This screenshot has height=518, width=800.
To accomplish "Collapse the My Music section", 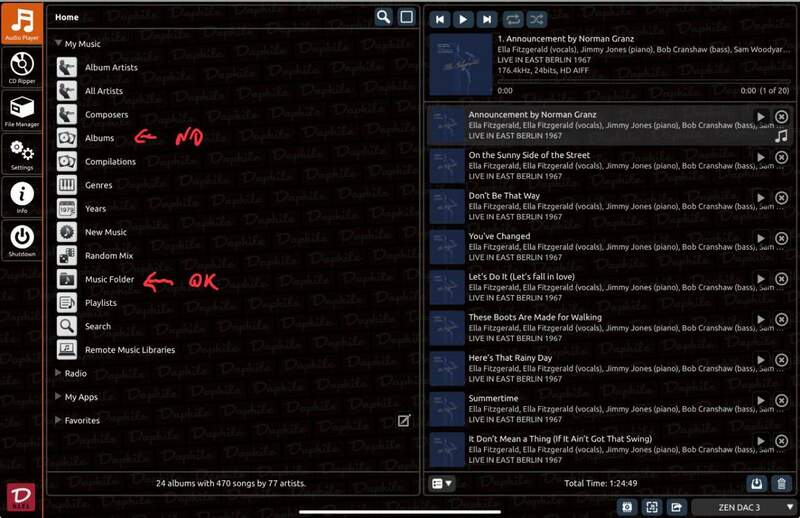I will click(59, 44).
